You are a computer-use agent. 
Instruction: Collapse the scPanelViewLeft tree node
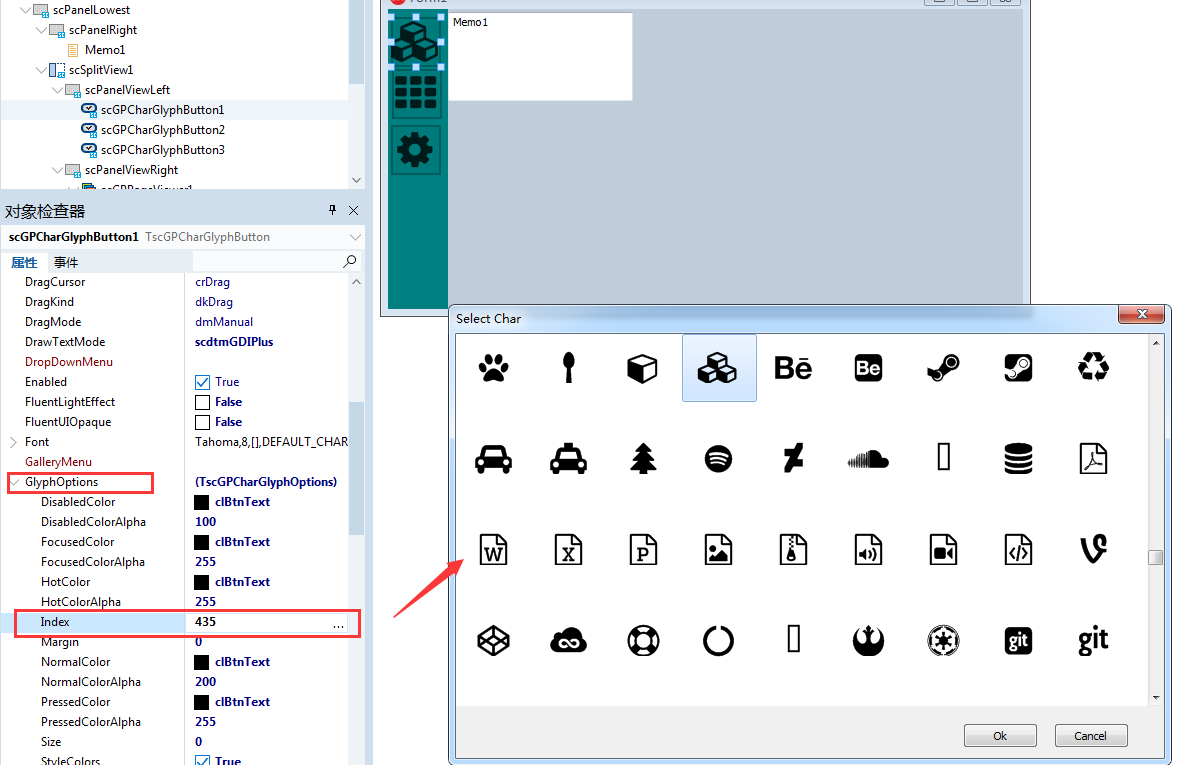[x=58, y=90]
